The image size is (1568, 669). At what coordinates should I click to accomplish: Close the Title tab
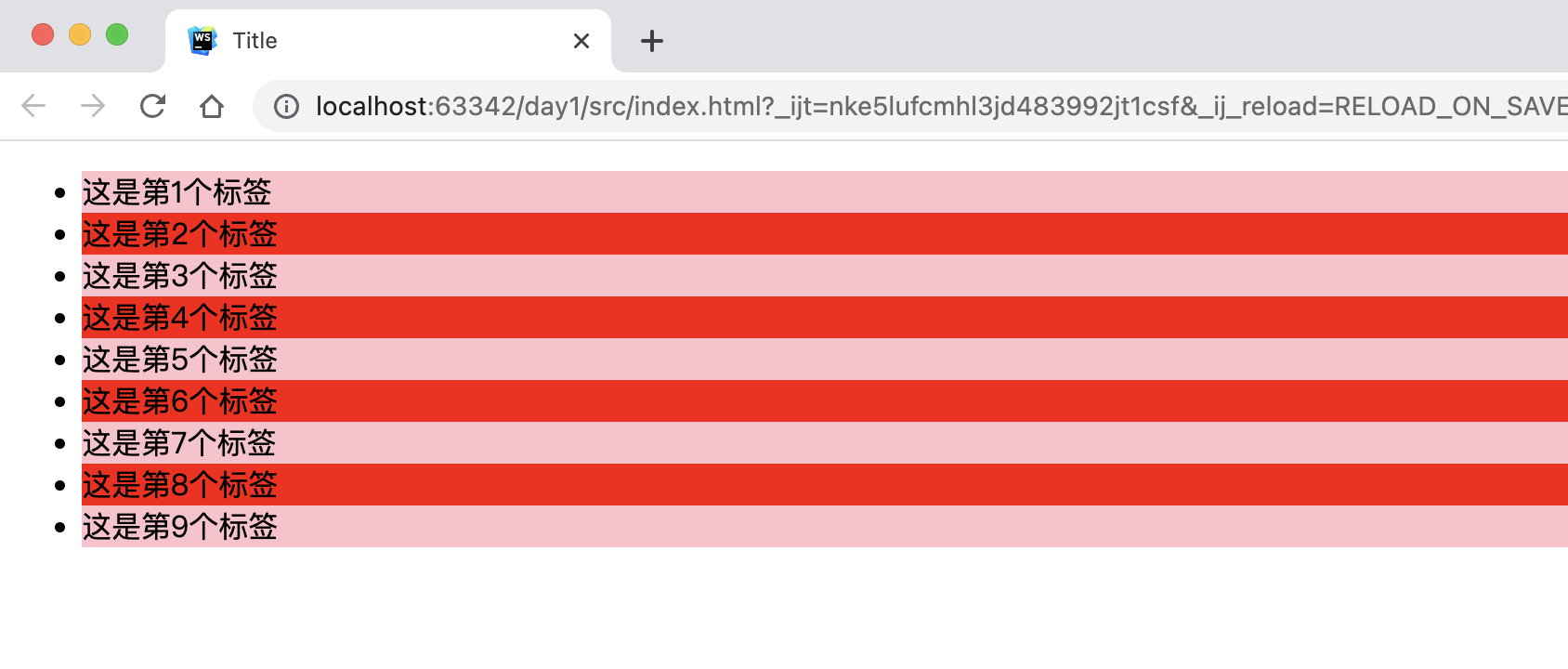[x=581, y=41]
